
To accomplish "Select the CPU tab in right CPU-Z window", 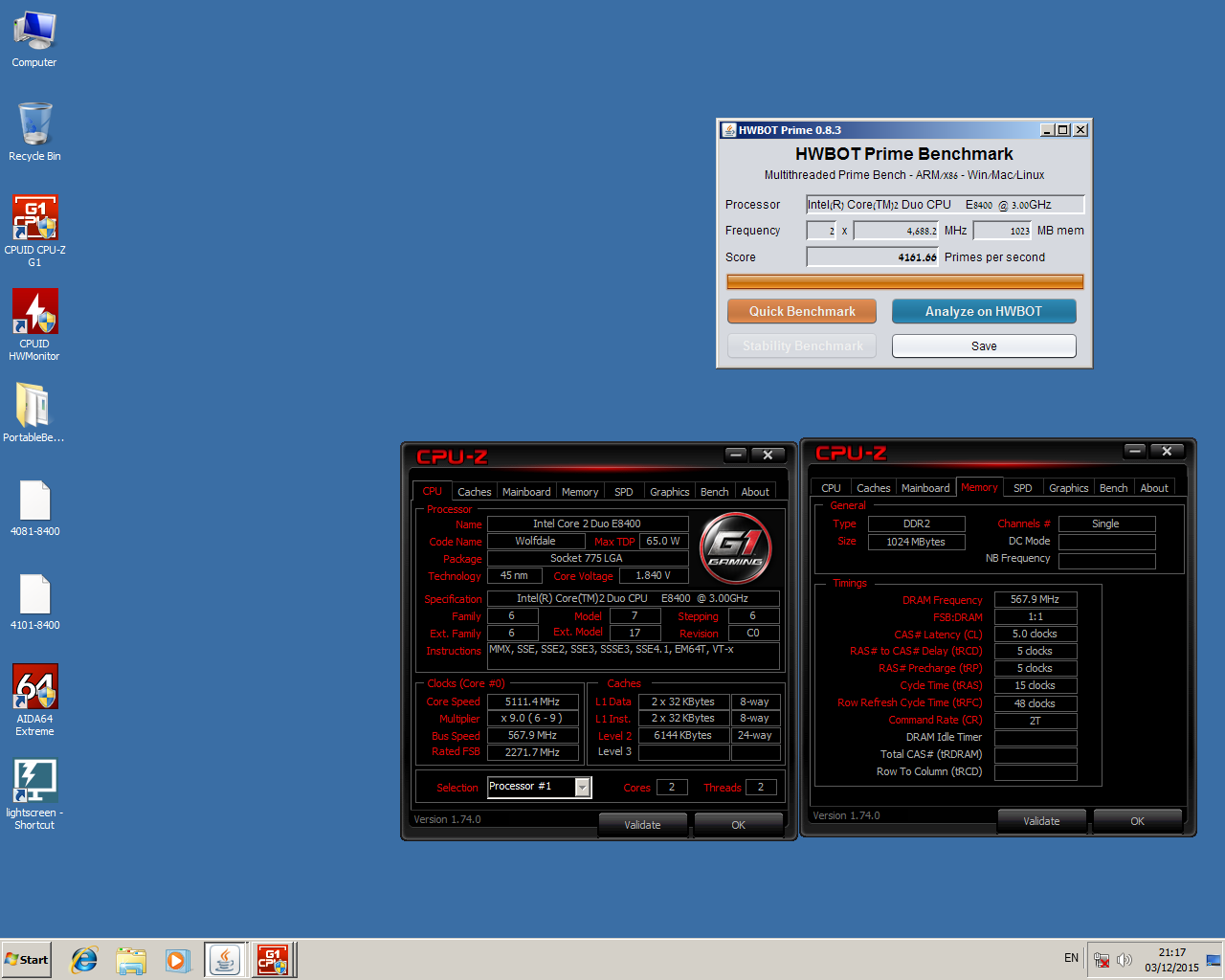I will point(831,488).
